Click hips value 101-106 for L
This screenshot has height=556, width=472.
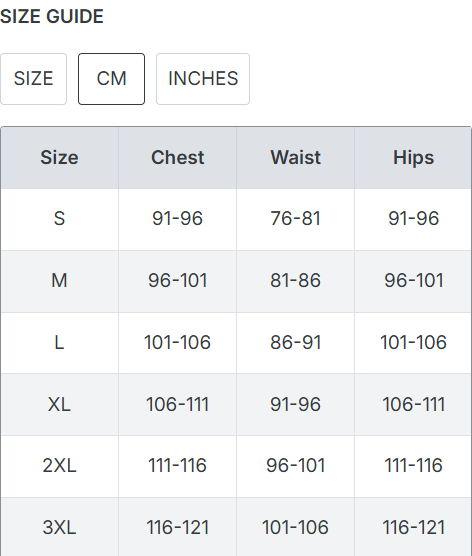click(x=413, y=343)
